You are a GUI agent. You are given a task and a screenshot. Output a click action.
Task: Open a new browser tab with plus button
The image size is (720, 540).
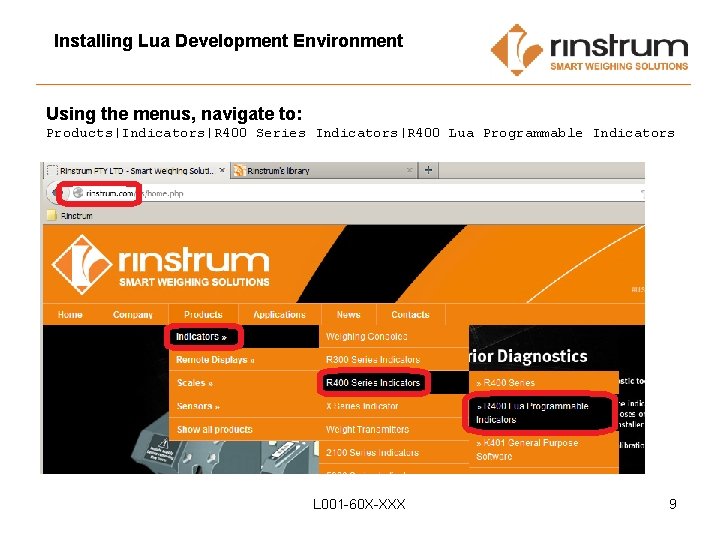[428, 170]
